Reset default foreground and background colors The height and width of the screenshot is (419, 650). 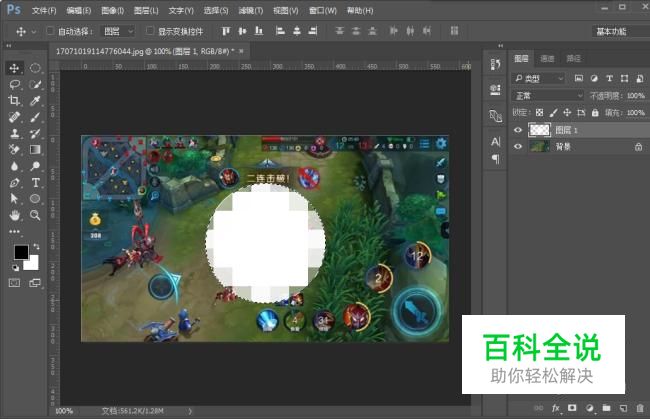[15, 268]
